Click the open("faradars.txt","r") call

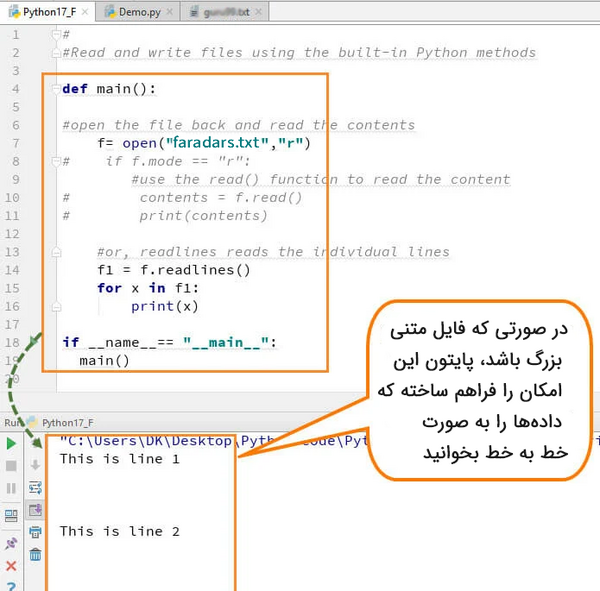[x=216, y=143]
